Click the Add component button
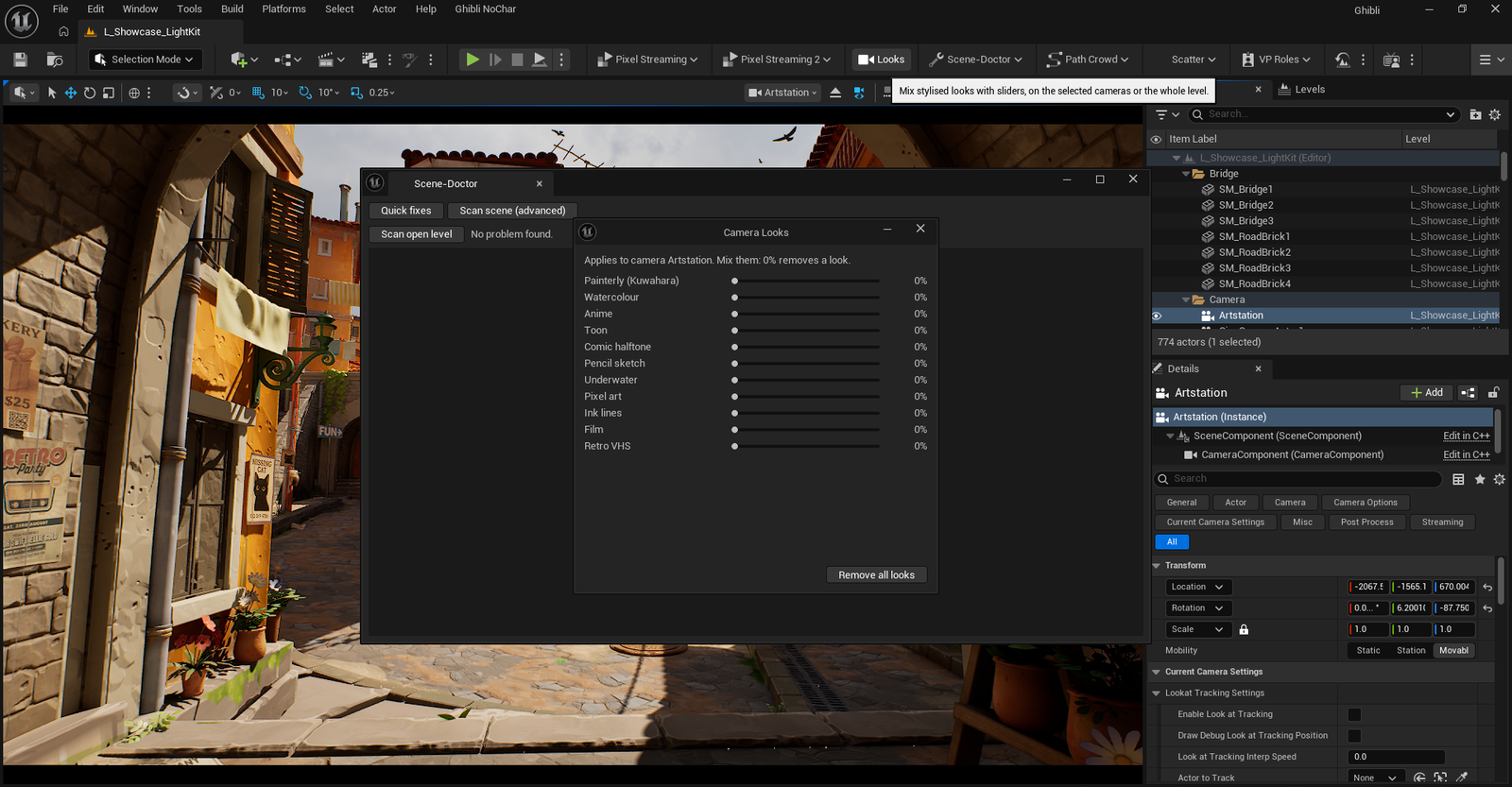 click(x=1427, y=393)
